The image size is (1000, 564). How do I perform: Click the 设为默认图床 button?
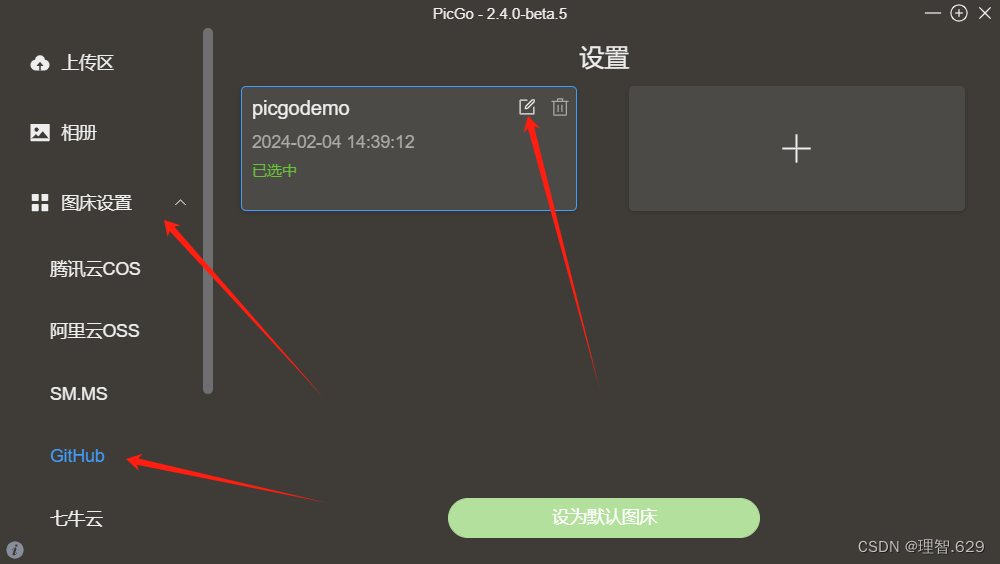pos(604,517)
